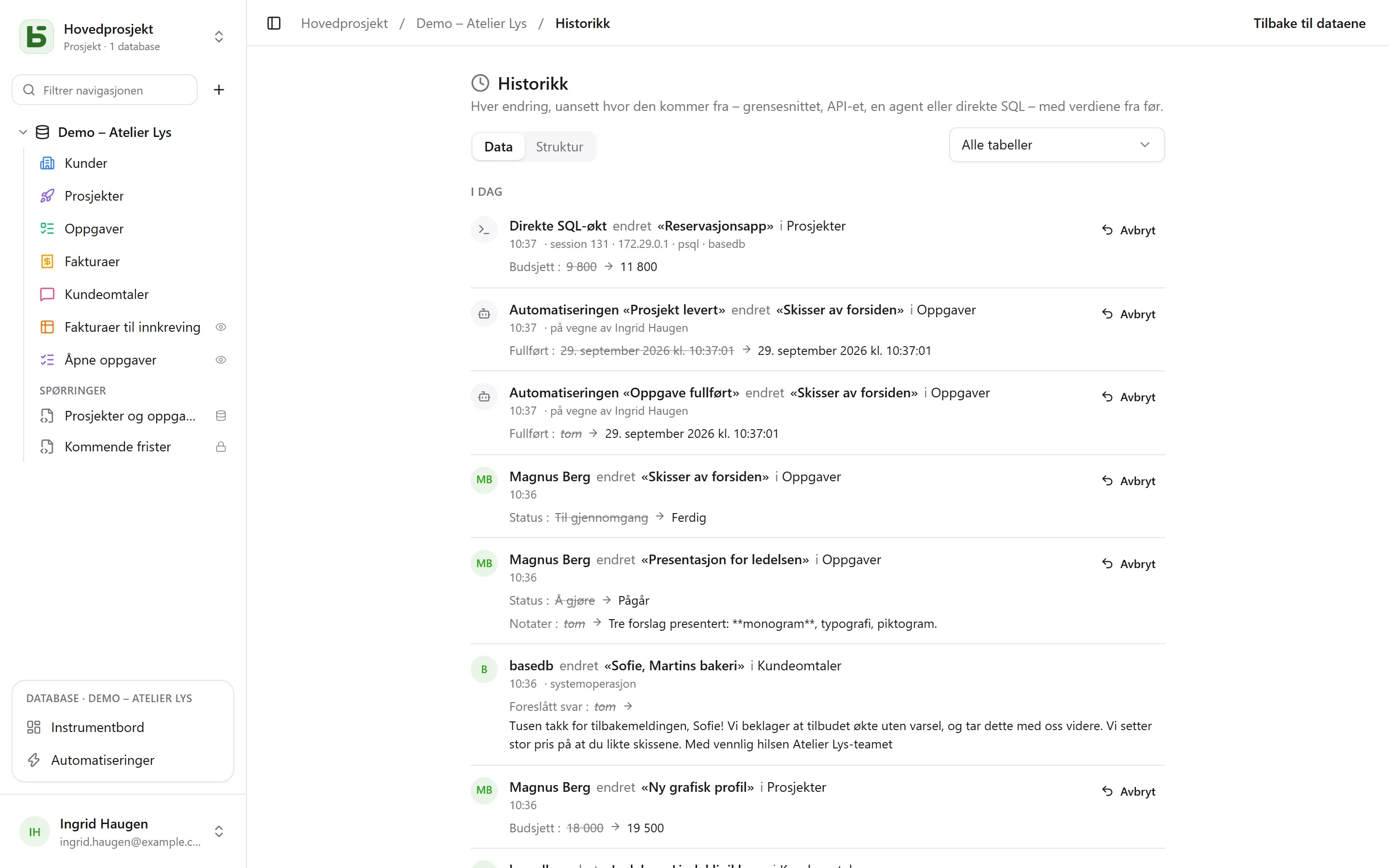
Task: Click the plus icon next to navigation filter
Action: click(x=218, y=90)
